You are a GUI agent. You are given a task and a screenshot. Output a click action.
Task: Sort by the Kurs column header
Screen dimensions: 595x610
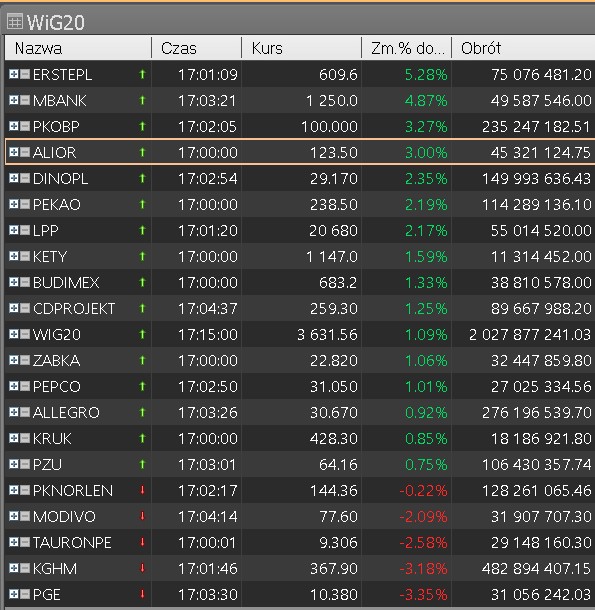pos(302,48)
